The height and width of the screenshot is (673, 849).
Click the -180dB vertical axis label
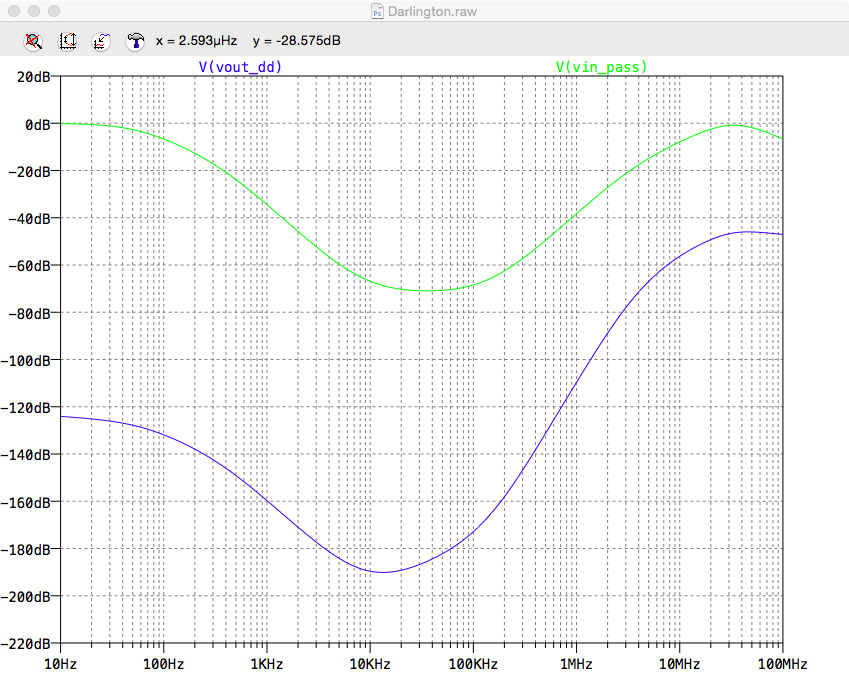click(x=25, y=550)
